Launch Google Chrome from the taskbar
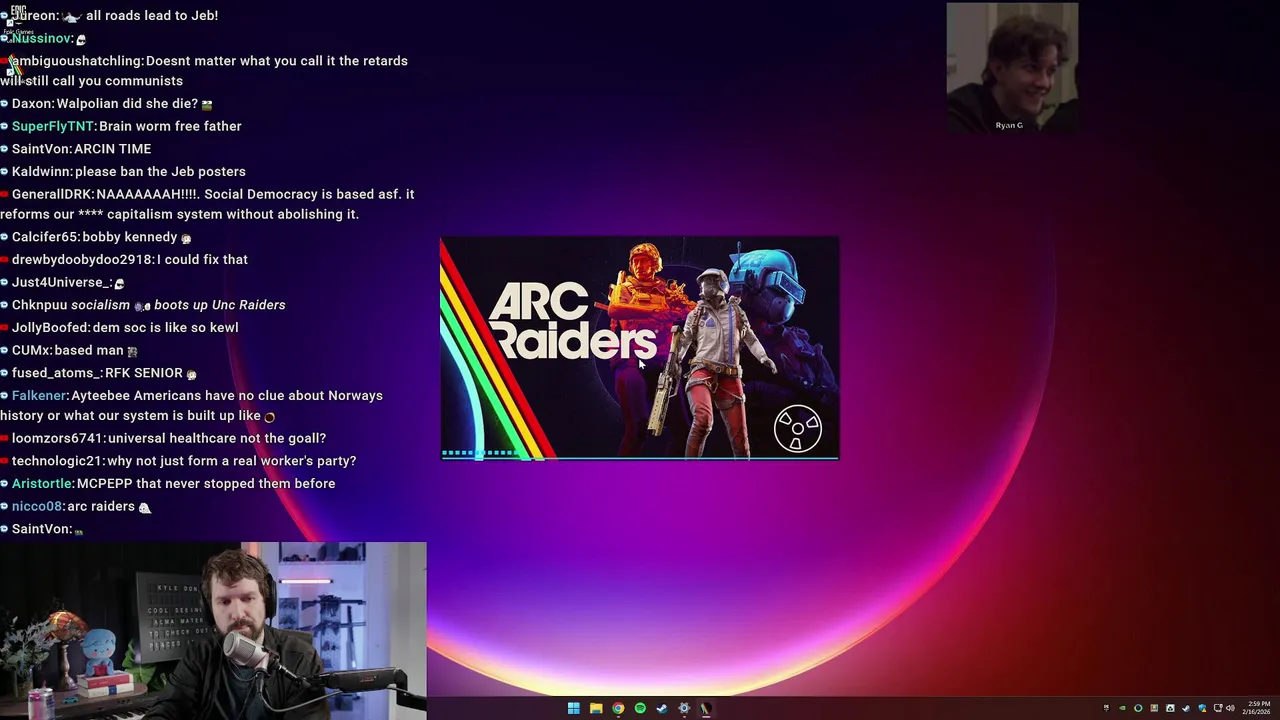The height and width of the screenshot is (720, 1280). coord(618,708)
